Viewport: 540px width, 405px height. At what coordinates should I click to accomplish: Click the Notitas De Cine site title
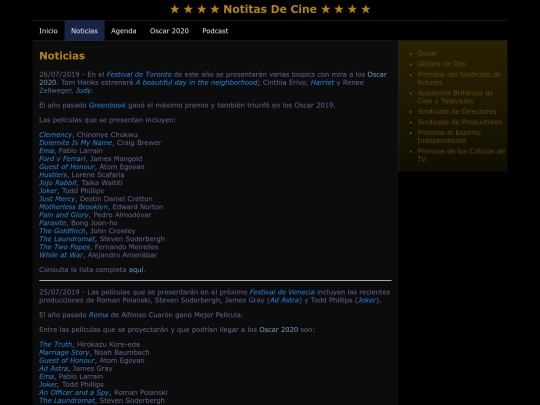click(270, 9)
